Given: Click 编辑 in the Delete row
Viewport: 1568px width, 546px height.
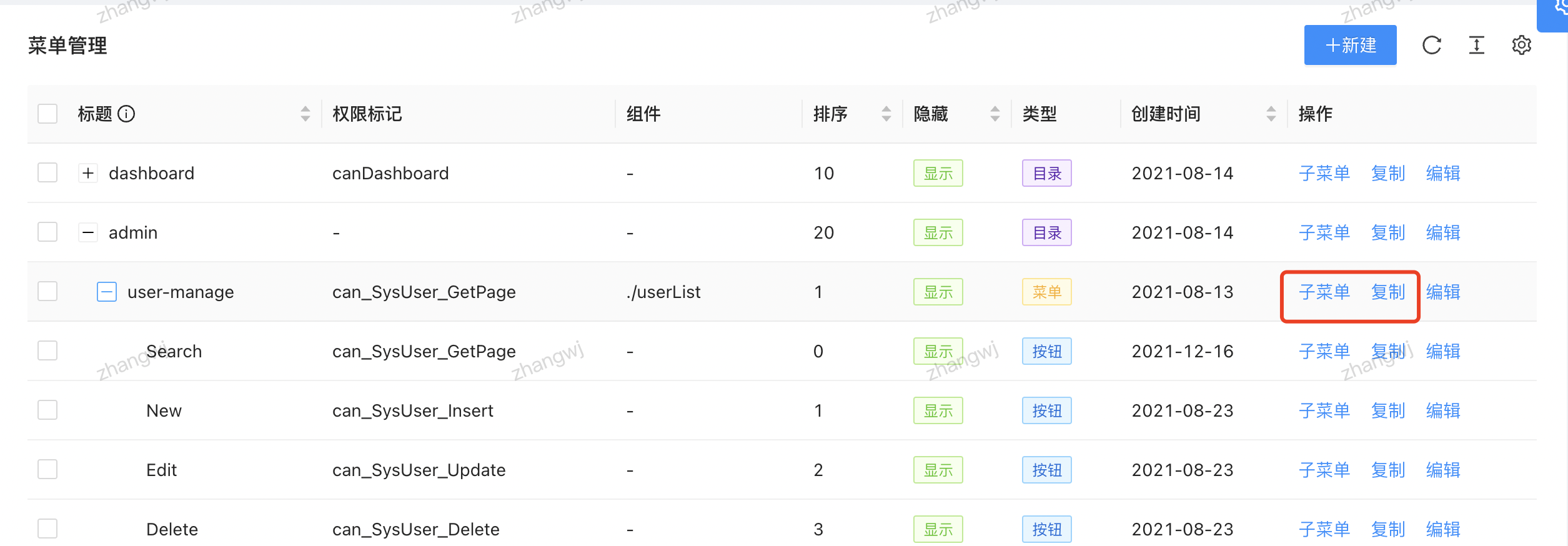Looking at the screenshot, I should click(x=1443, y=529).
